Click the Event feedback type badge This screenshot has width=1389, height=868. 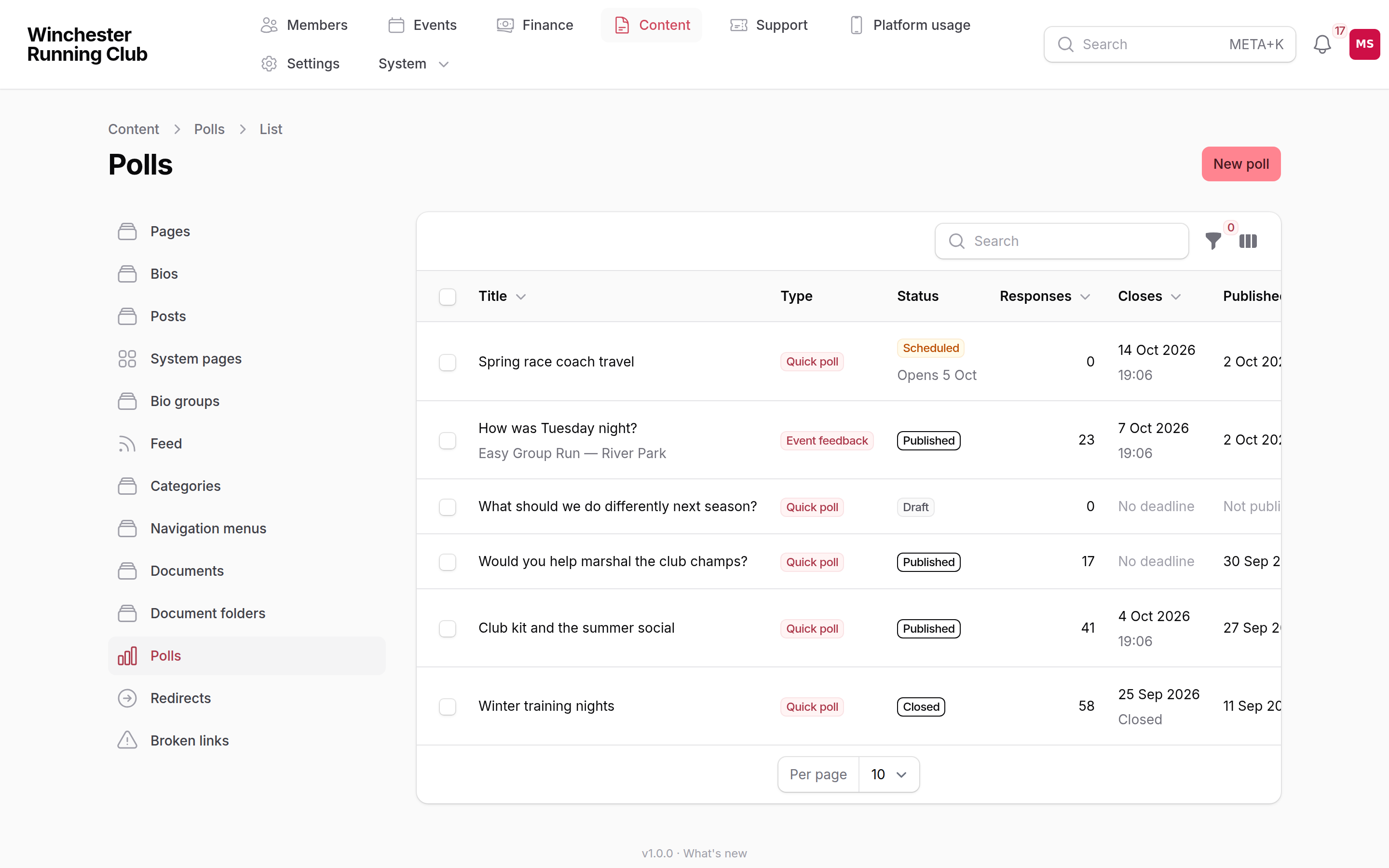pyautogui.click(x=827, y=440)
